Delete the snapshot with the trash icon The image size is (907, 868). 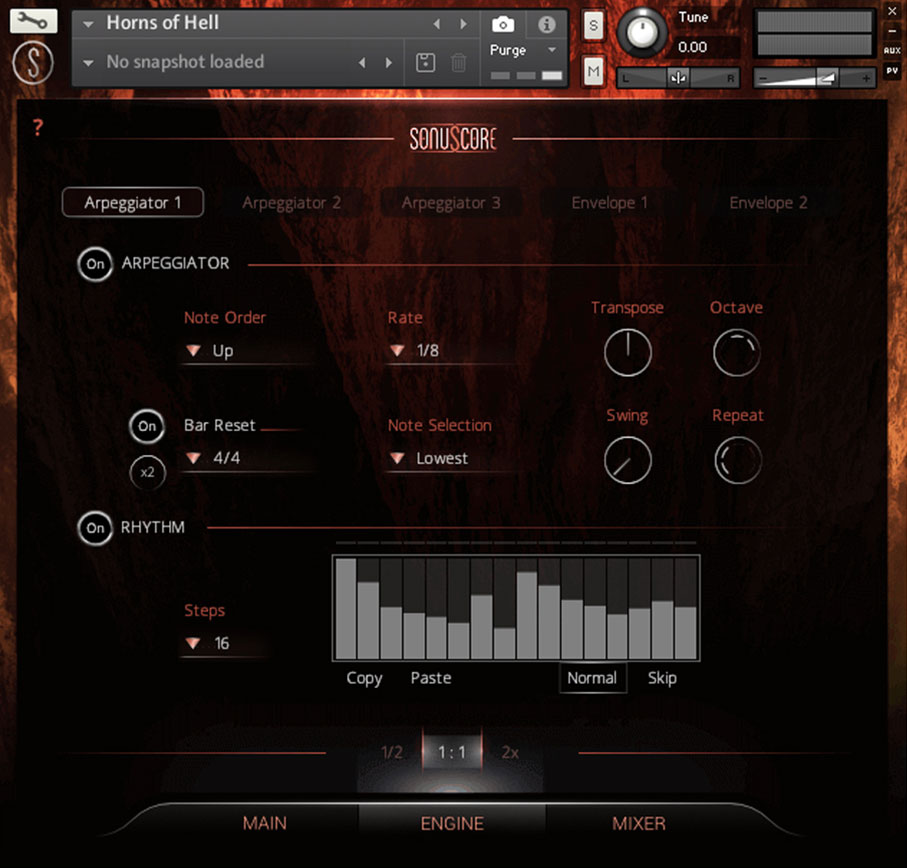pos(458,62)
